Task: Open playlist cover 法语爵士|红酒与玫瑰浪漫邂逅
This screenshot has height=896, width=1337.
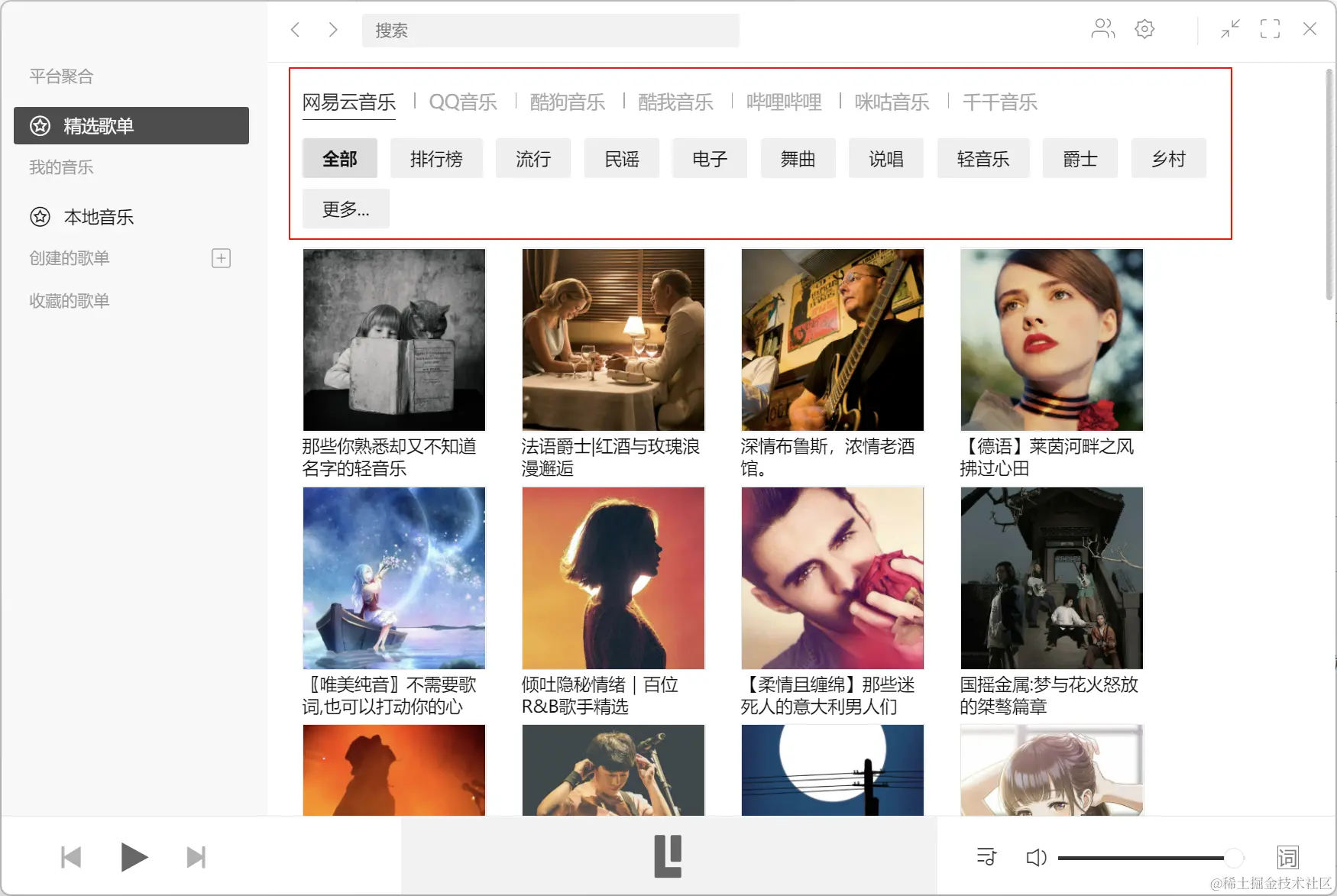Action: click(x=613, y=340)
